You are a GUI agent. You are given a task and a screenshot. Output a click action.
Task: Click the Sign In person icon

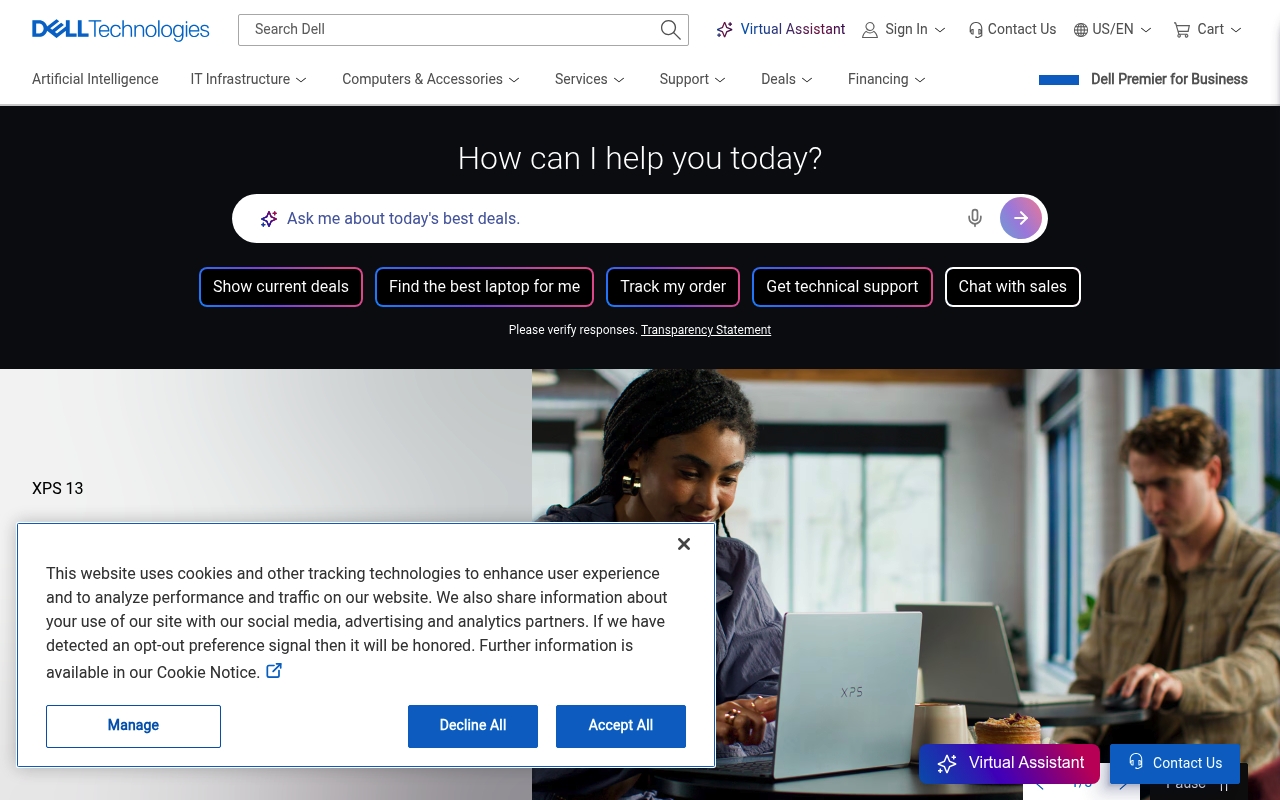(870, 30)
